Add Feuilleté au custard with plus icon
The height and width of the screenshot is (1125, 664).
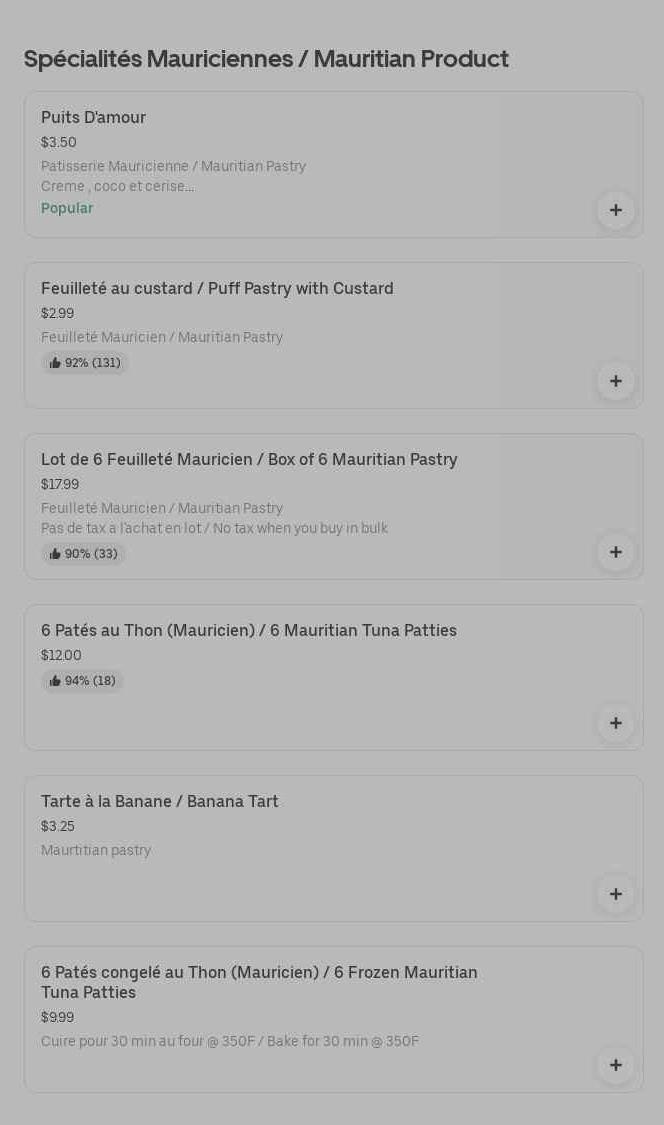tap(616, 381)
